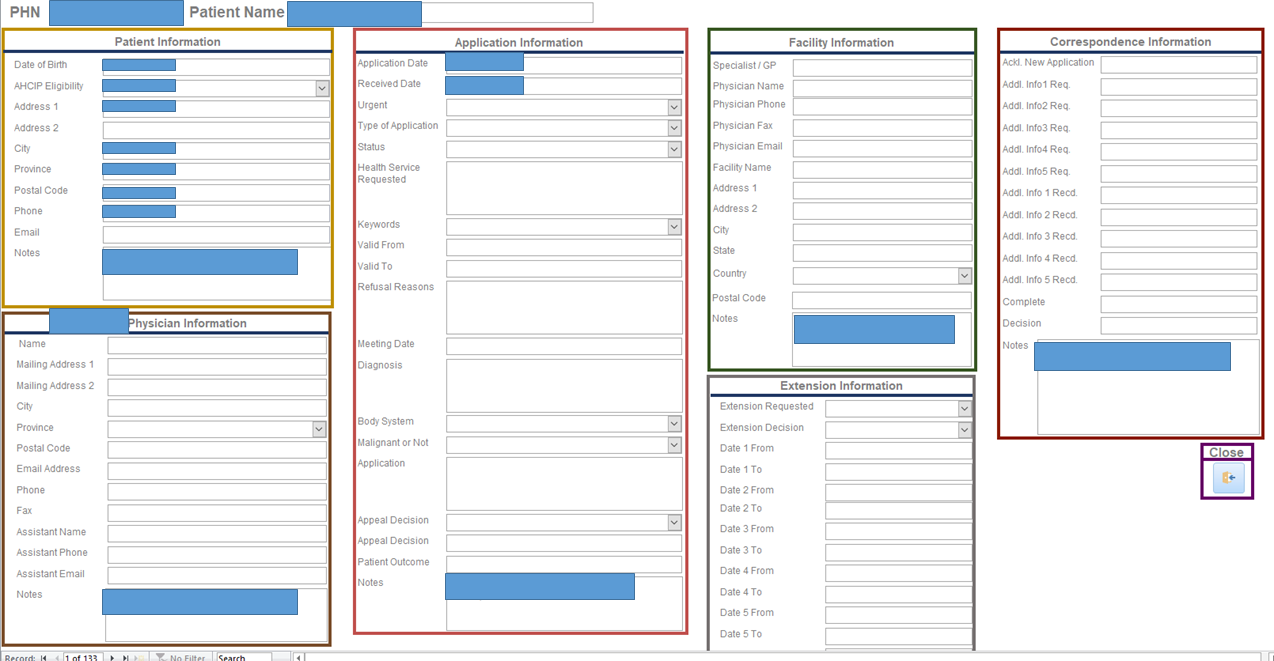Expand the Appeal Decision dropdown arrow

pyautogui.click(x=674, y=522)
